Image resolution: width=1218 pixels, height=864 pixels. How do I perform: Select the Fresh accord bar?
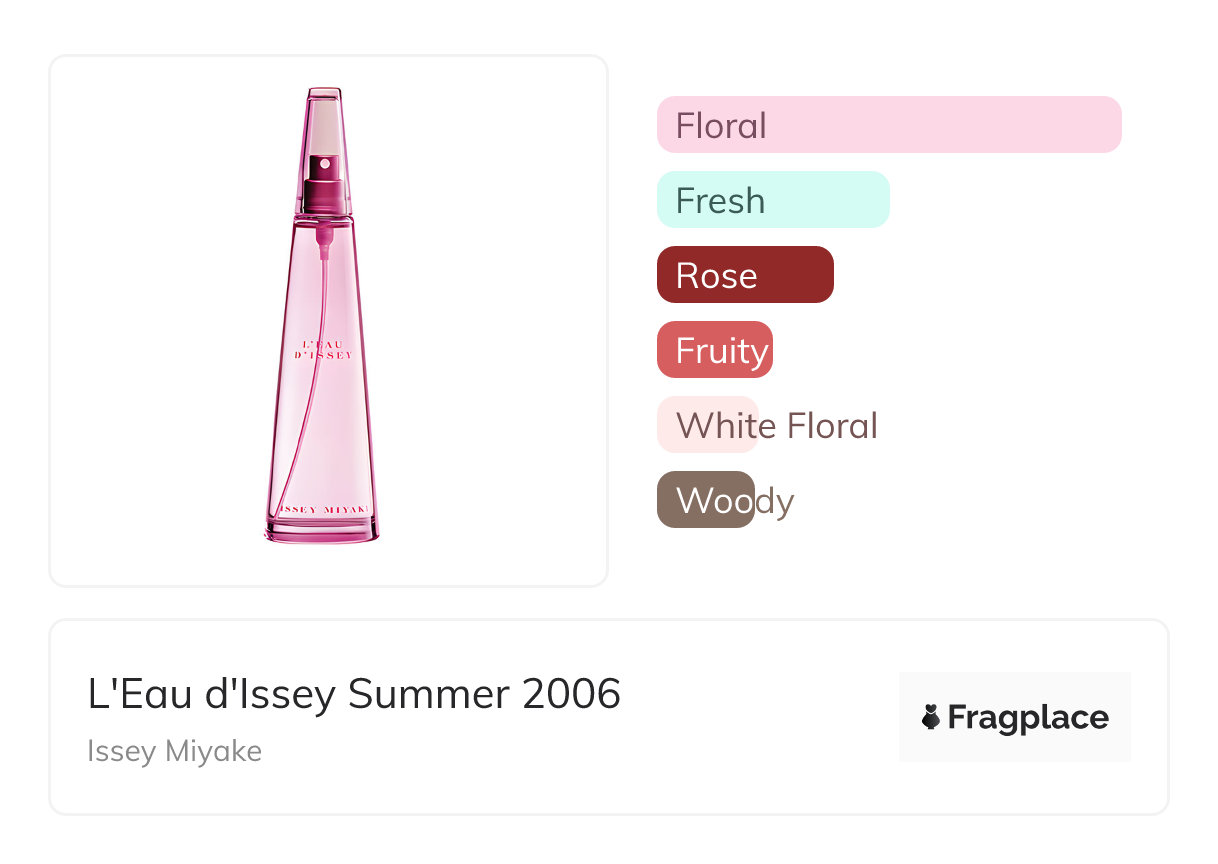772,200
